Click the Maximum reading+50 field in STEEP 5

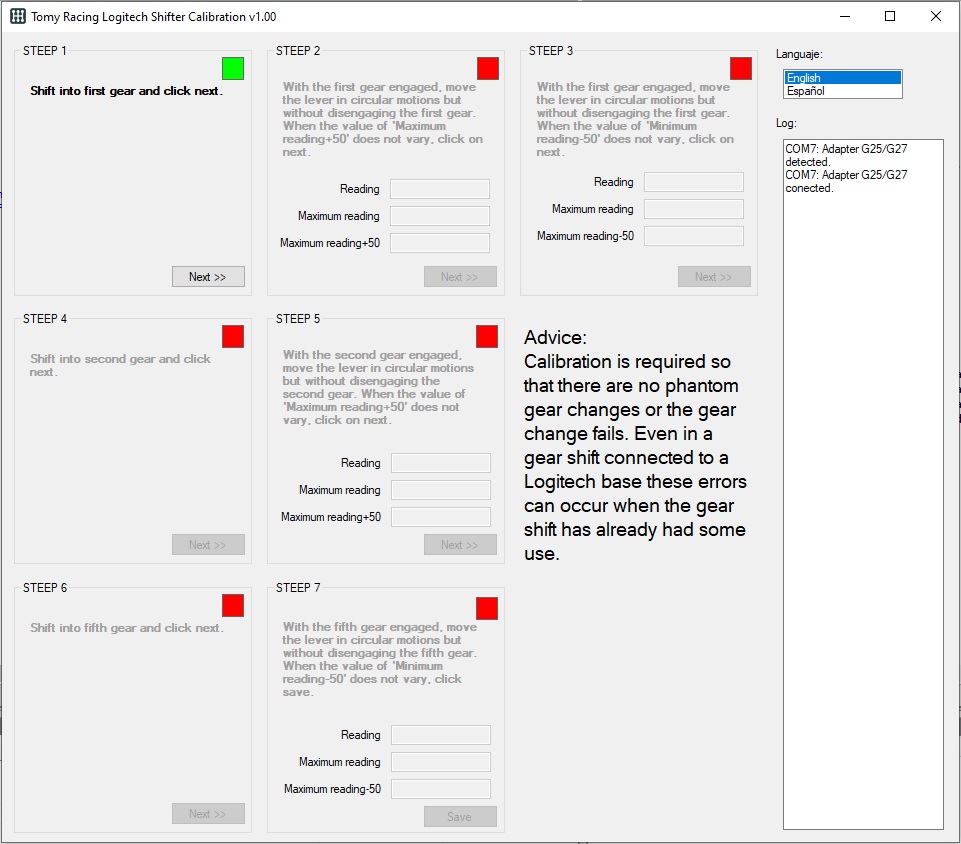pos(441,517)
